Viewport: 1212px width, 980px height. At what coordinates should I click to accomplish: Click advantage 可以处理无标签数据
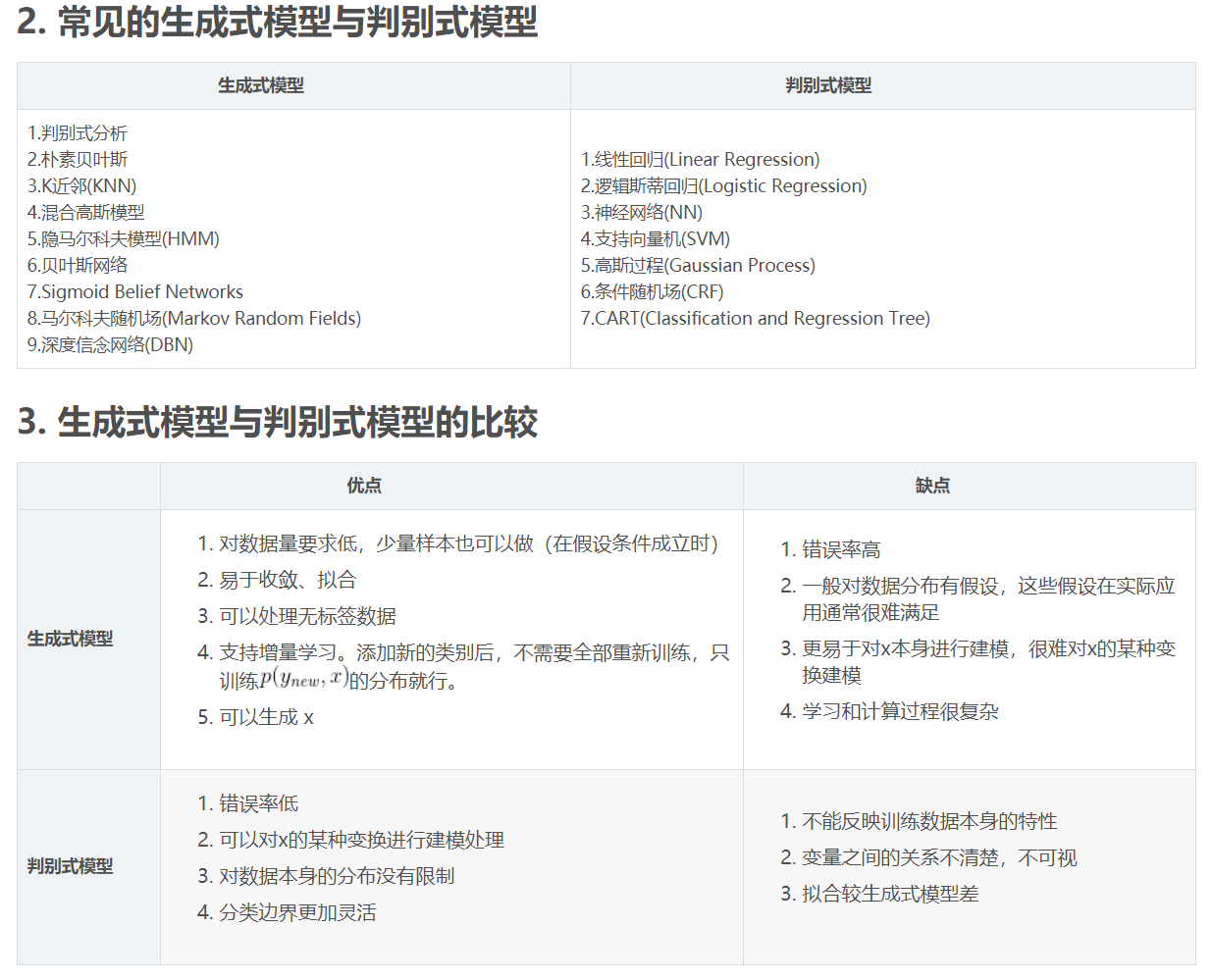307,616
